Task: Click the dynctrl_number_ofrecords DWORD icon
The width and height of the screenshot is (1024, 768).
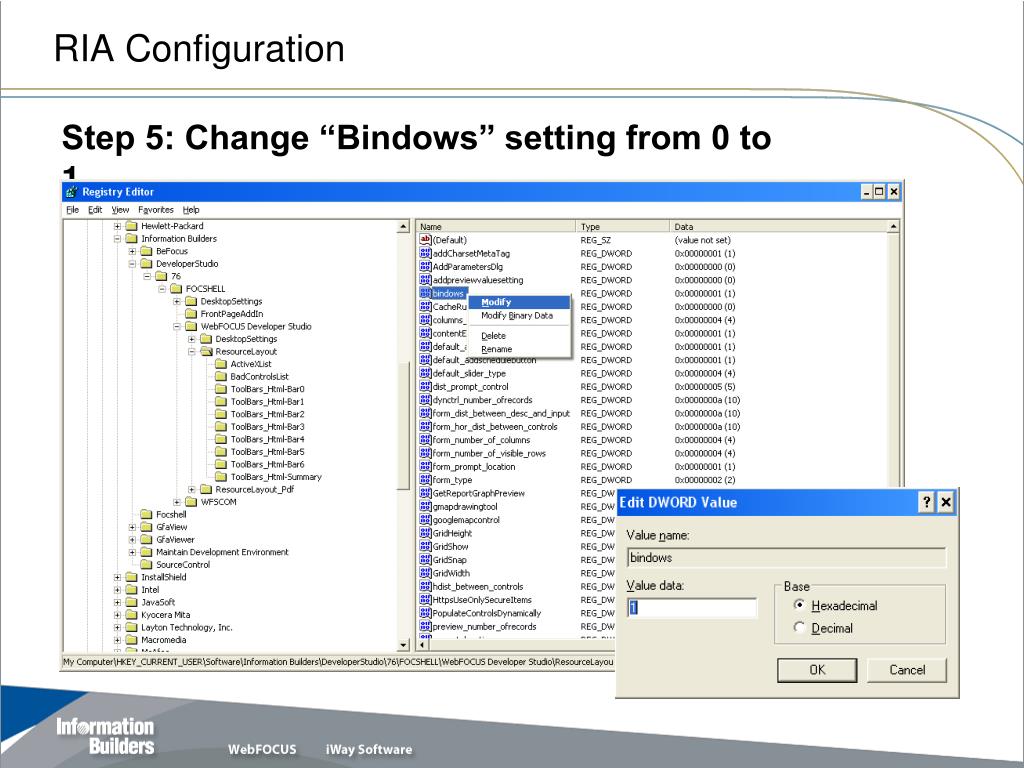Action: 425,400
